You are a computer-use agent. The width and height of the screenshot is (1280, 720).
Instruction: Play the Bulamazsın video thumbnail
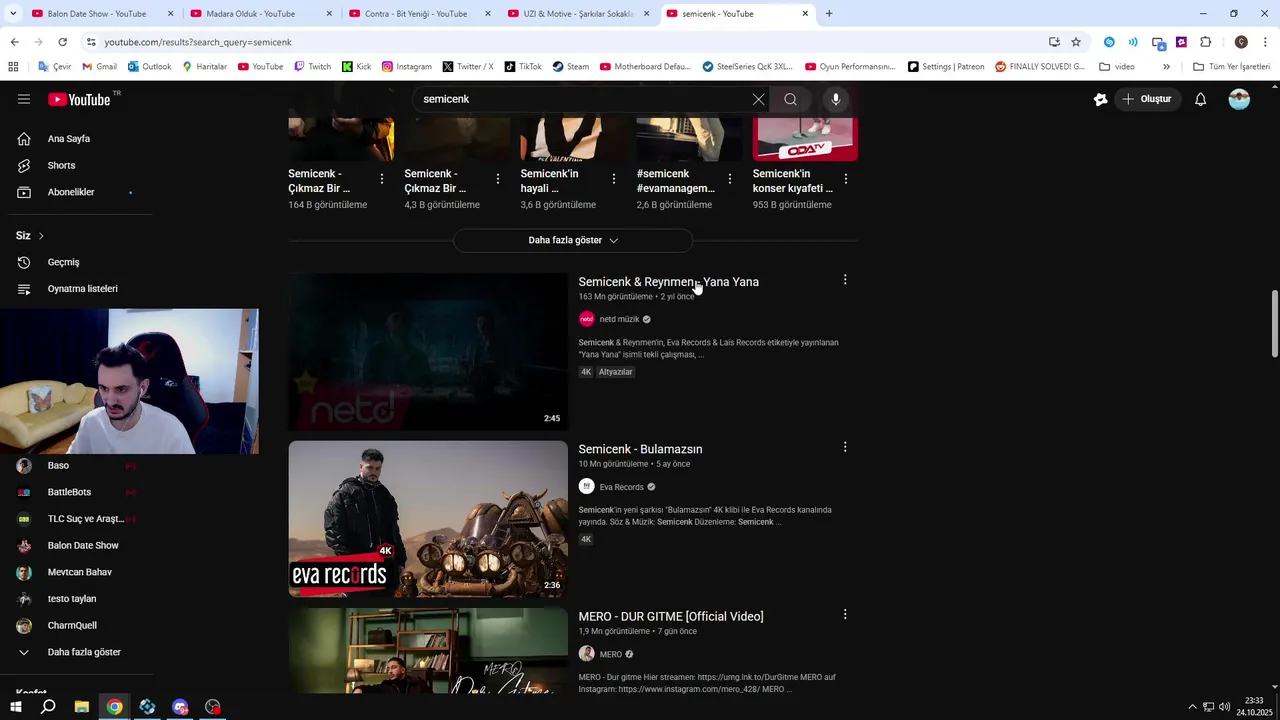coord(428,519)
